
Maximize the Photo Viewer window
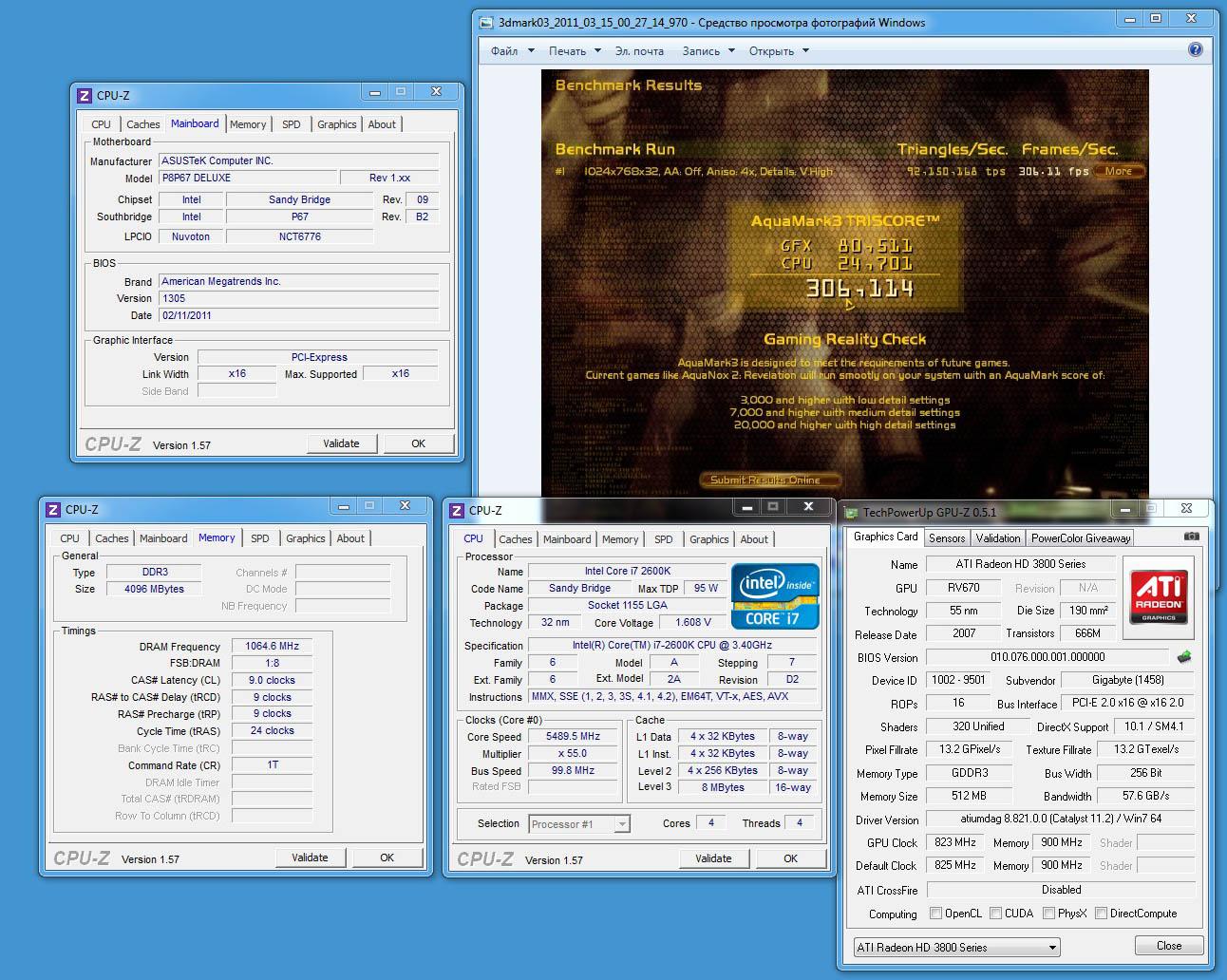click(x=1156, y=18)
